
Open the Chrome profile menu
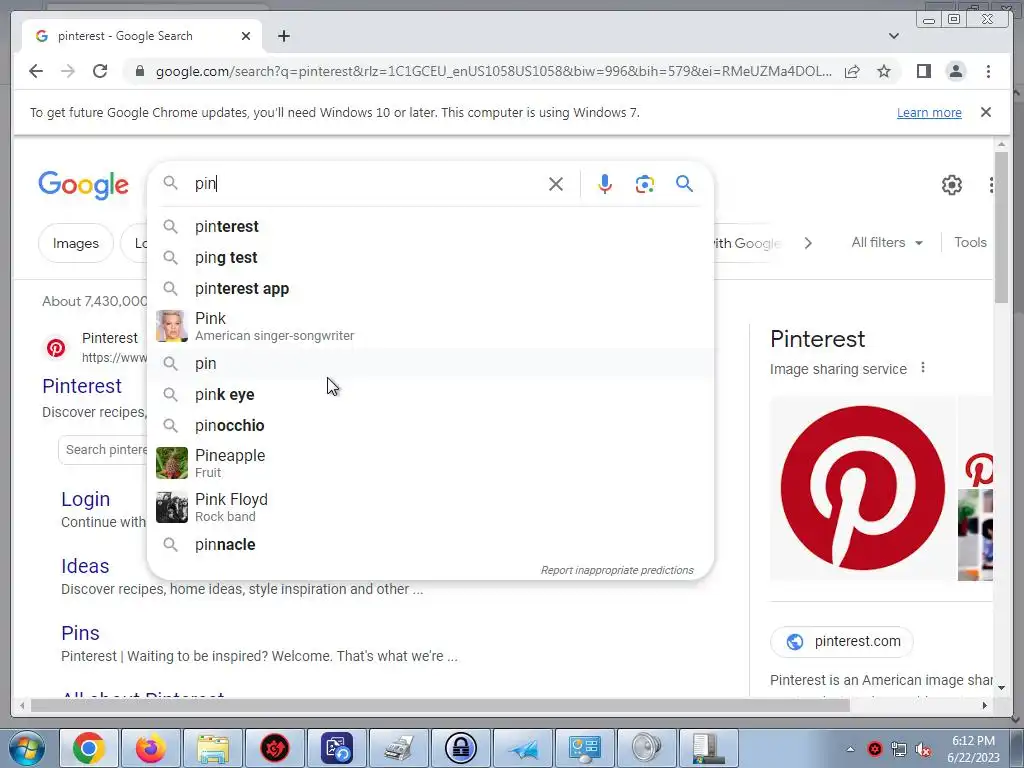point(955,71)
